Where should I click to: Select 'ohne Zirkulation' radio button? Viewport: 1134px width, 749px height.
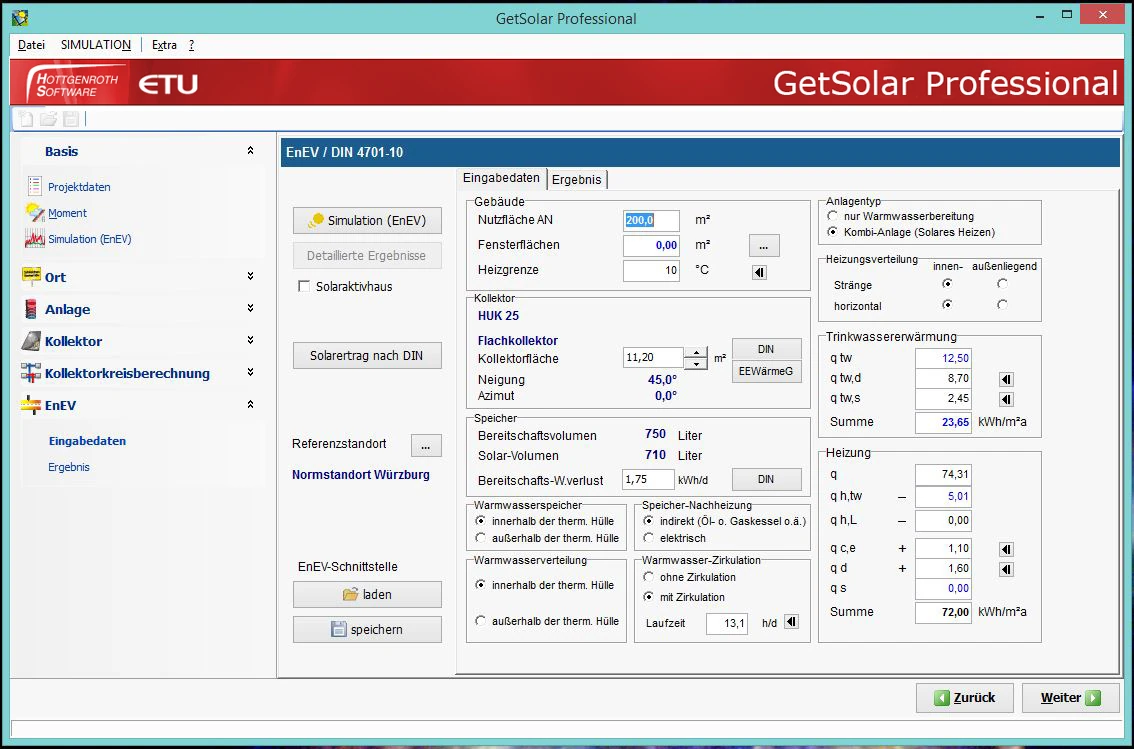(x=649, y=577)
